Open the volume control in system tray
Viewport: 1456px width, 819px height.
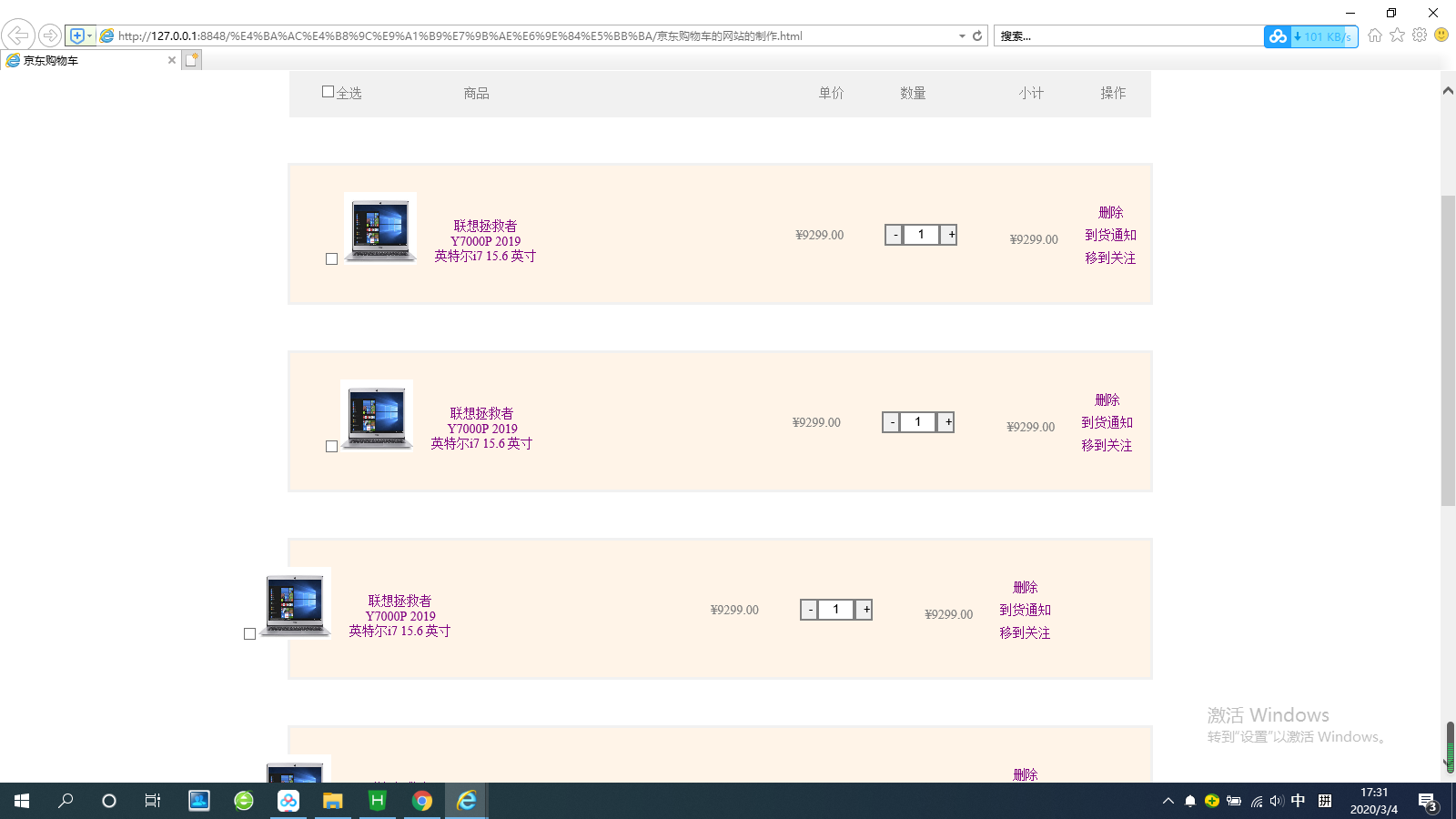[x=1277, y=801]
